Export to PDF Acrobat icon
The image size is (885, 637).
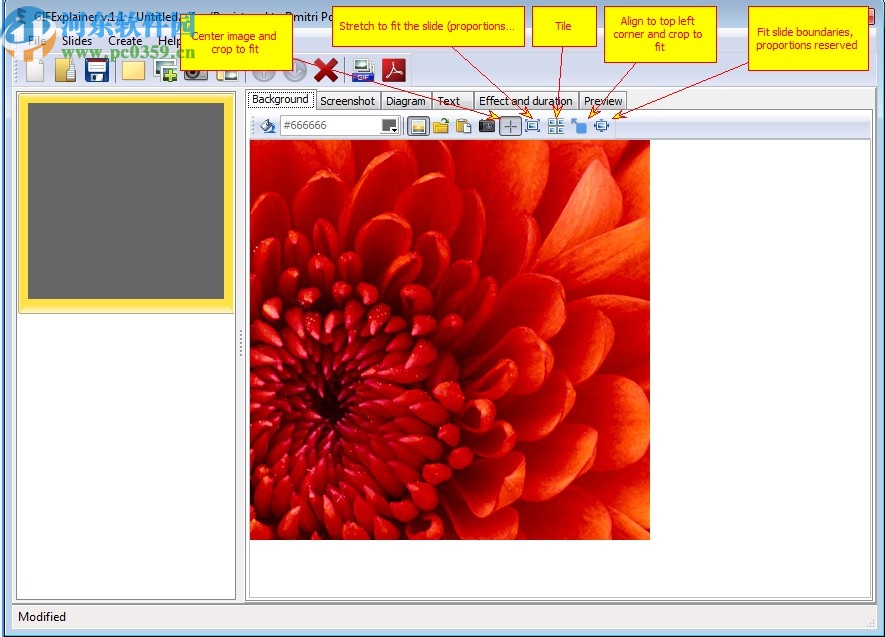click(x=394, y=71)
